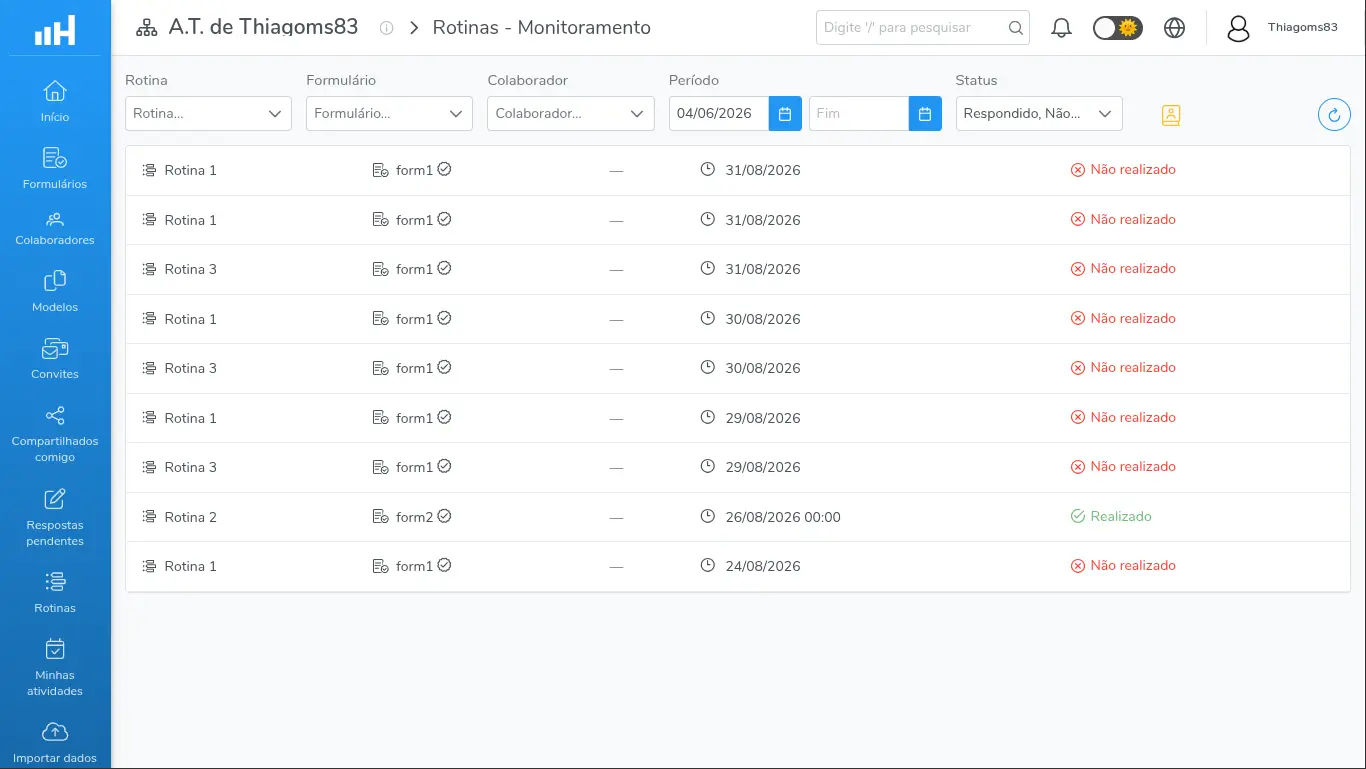Expand the Formulário filter dropdown

389,113
